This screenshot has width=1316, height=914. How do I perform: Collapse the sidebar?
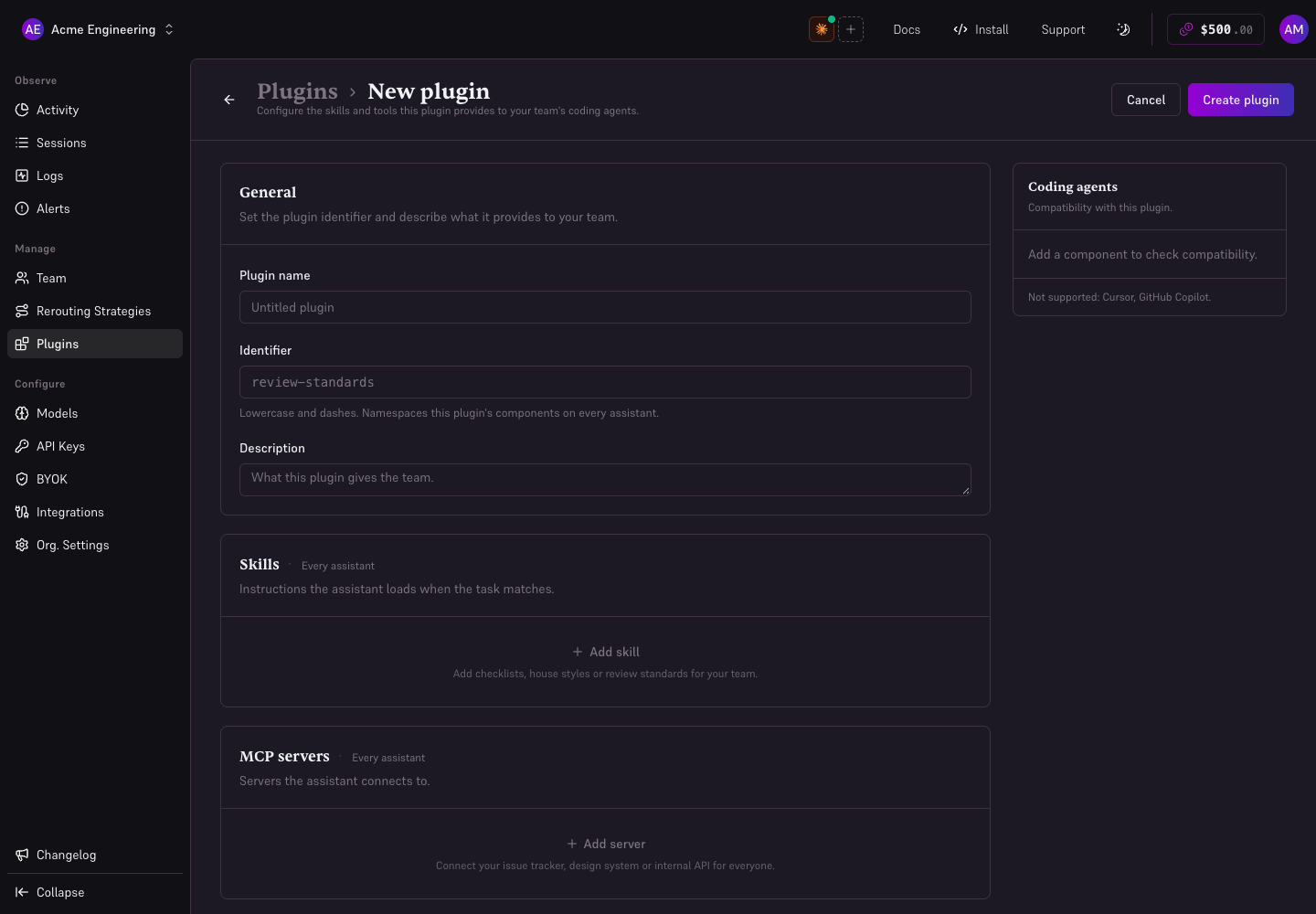95,892
